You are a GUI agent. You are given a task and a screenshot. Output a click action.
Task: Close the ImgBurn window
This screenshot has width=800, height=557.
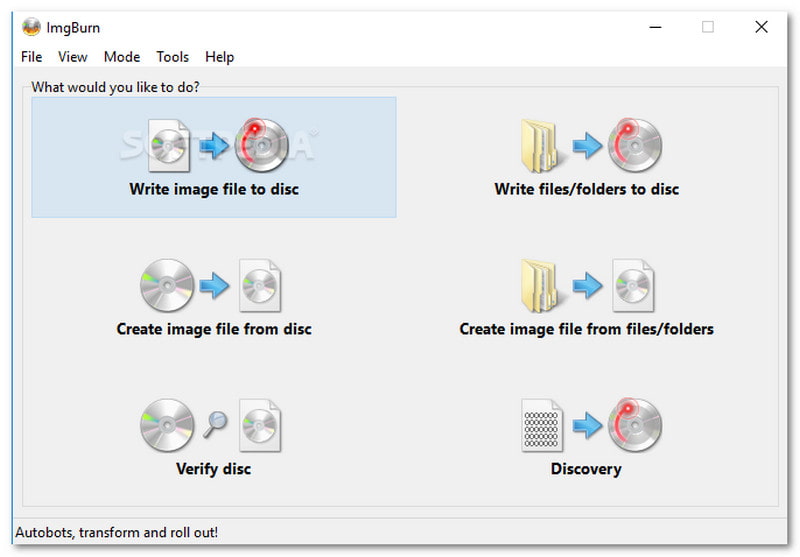click(761, 27)
